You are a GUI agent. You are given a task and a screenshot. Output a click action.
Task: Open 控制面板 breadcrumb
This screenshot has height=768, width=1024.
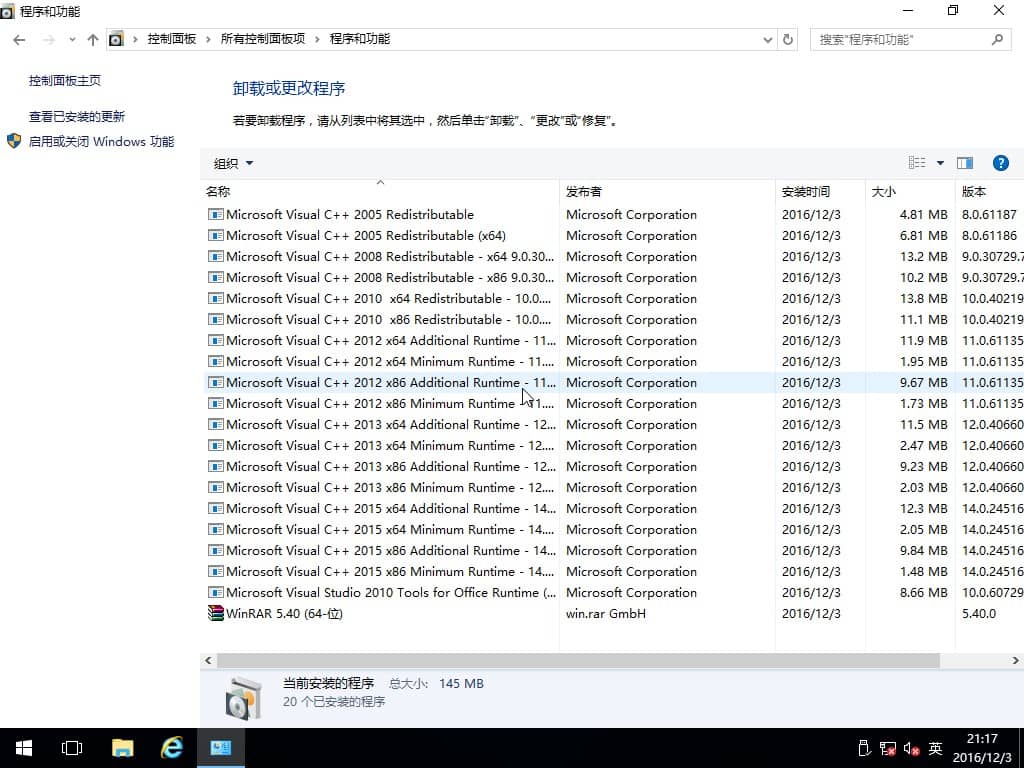[x=172, y=39]
